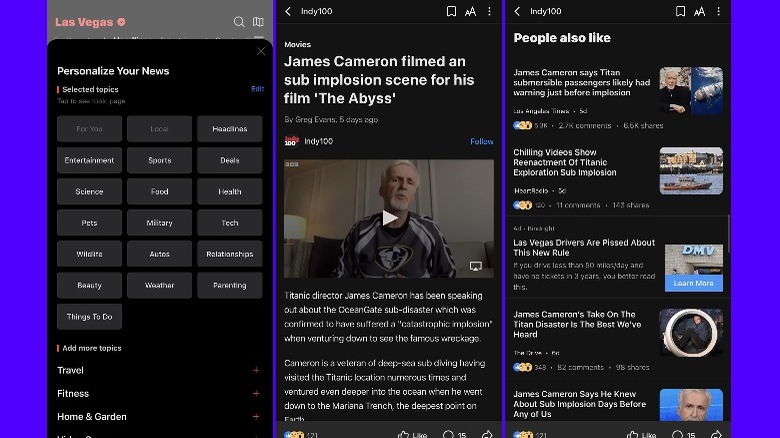Play the James Cameron video
This screenshot has height=438, width=780.
click(389, 218)
